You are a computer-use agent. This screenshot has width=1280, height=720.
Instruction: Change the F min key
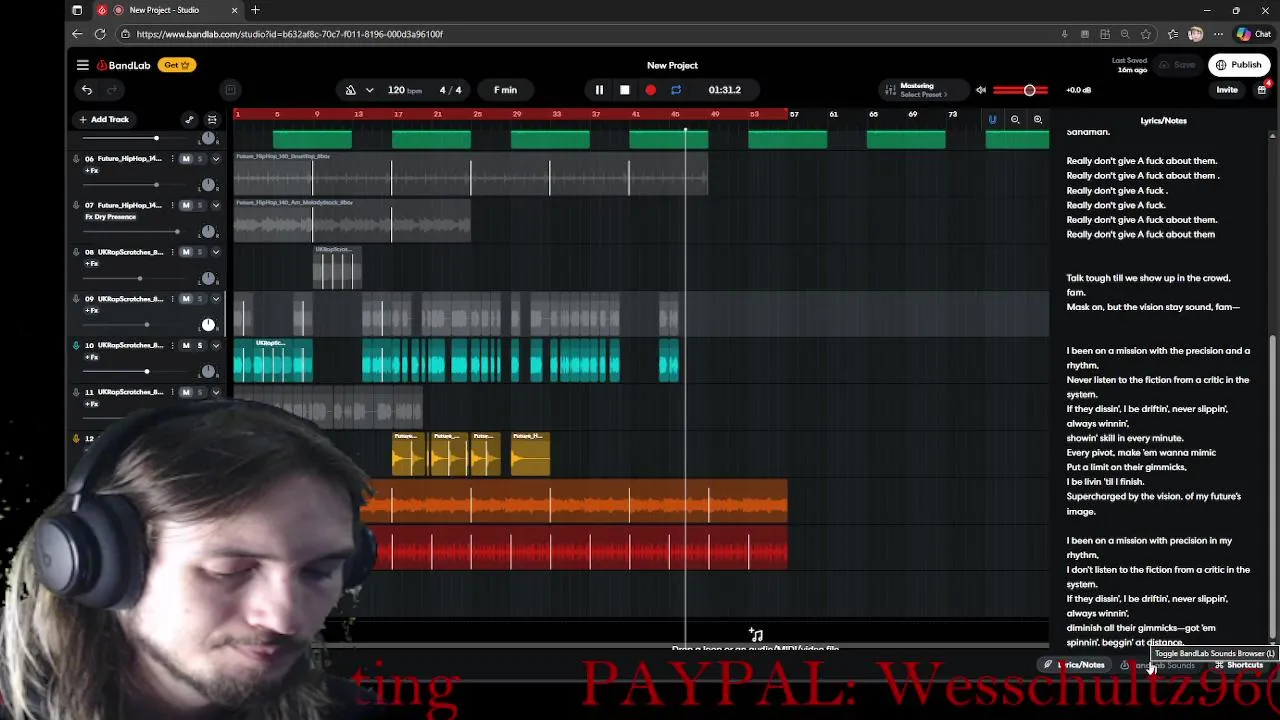tap(505, 90)
